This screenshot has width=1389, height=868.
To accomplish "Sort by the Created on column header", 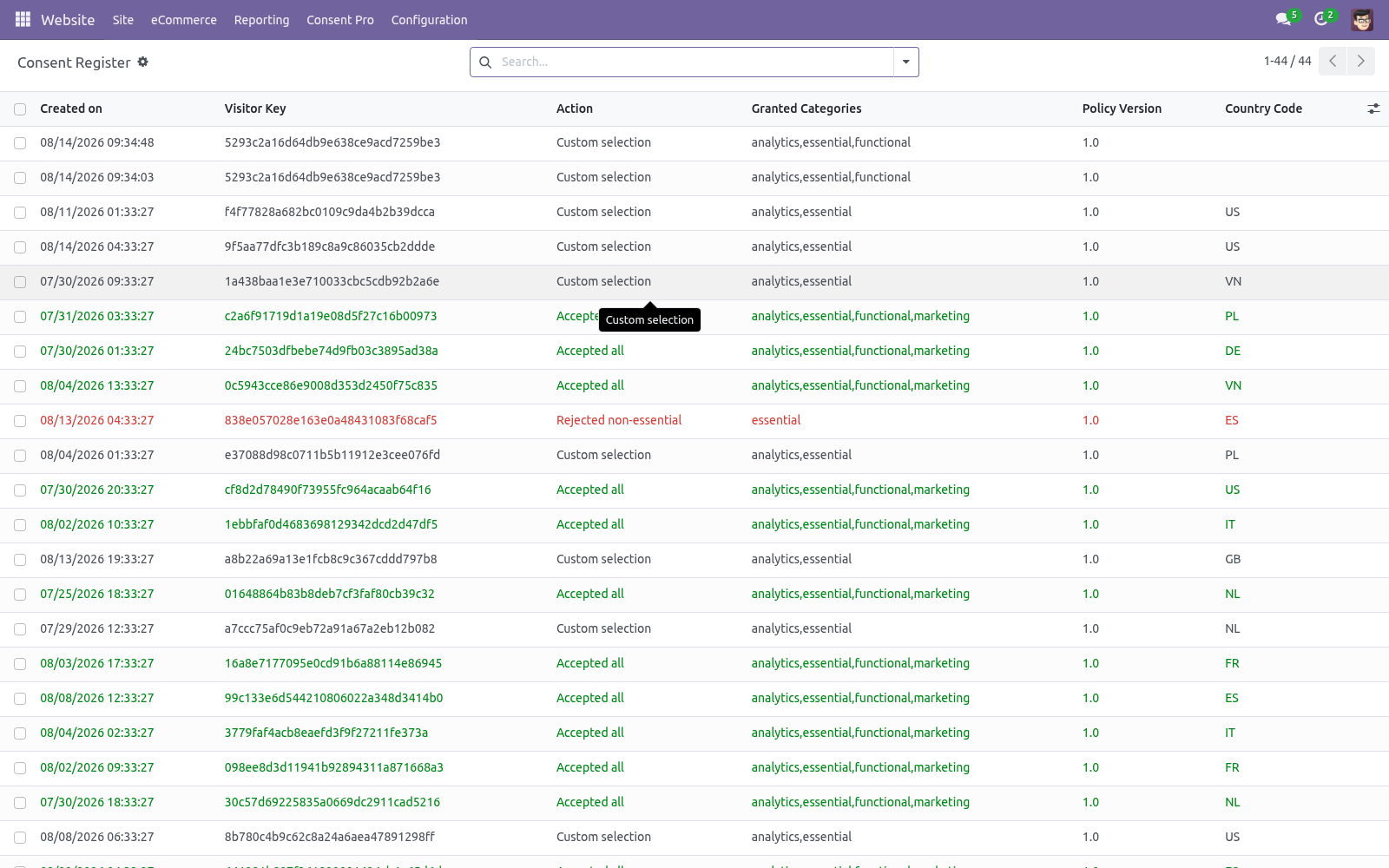I will pos(71,108).
